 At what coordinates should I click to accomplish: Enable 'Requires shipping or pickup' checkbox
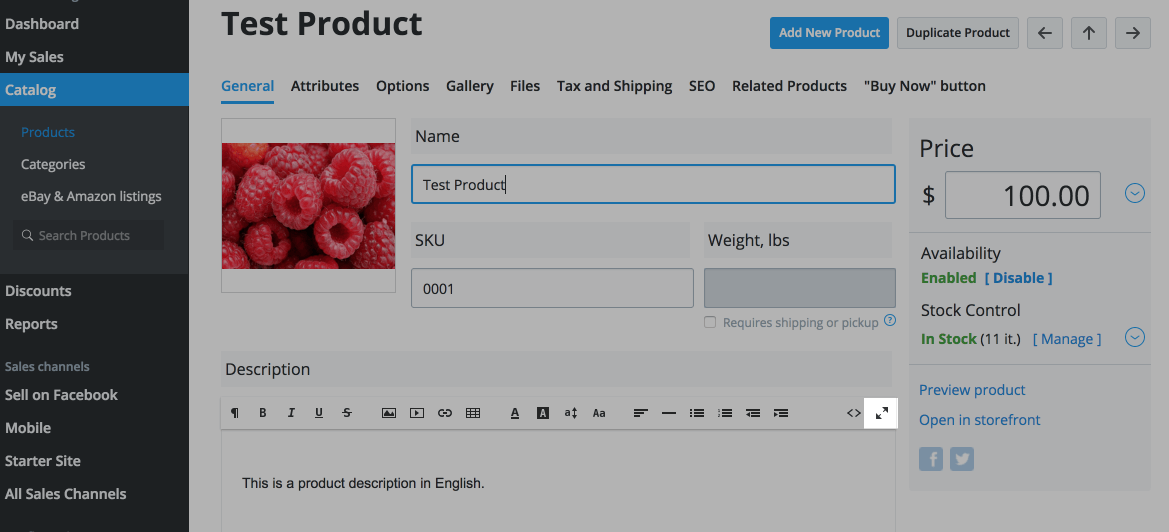tap(710, 322)
